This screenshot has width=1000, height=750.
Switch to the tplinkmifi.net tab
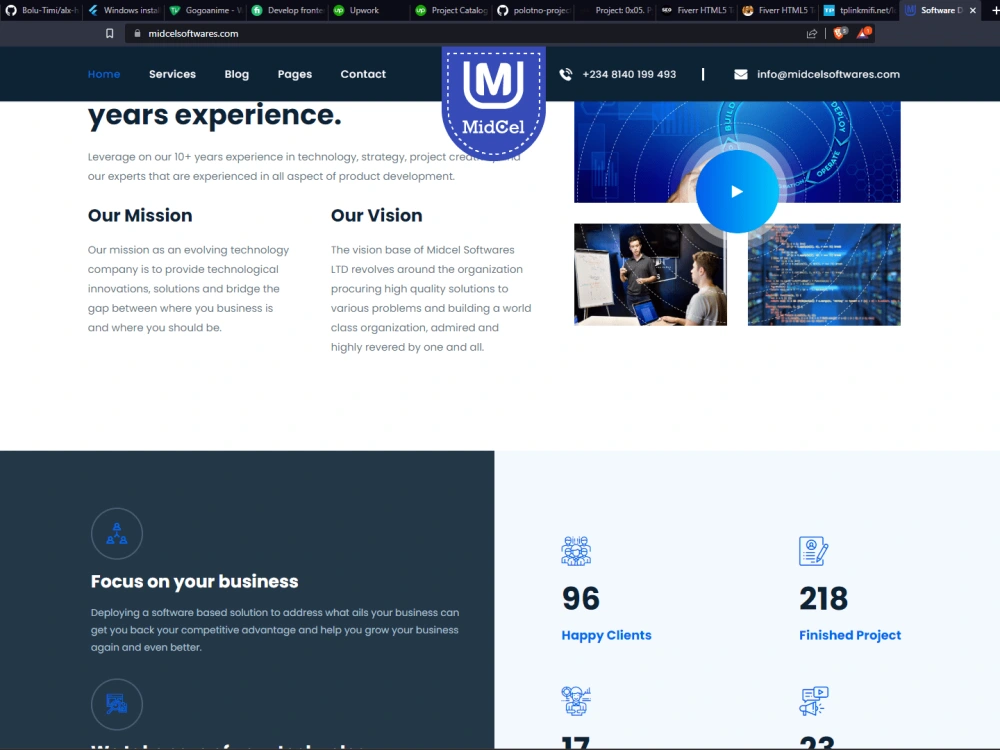click(860, 10)
